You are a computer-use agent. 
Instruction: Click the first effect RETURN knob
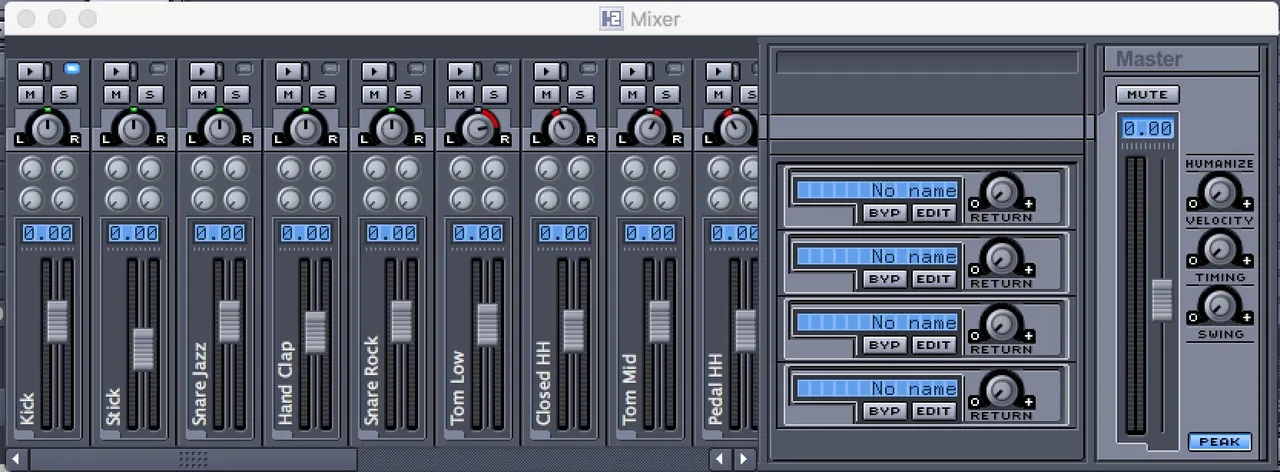coord(1001,191)
